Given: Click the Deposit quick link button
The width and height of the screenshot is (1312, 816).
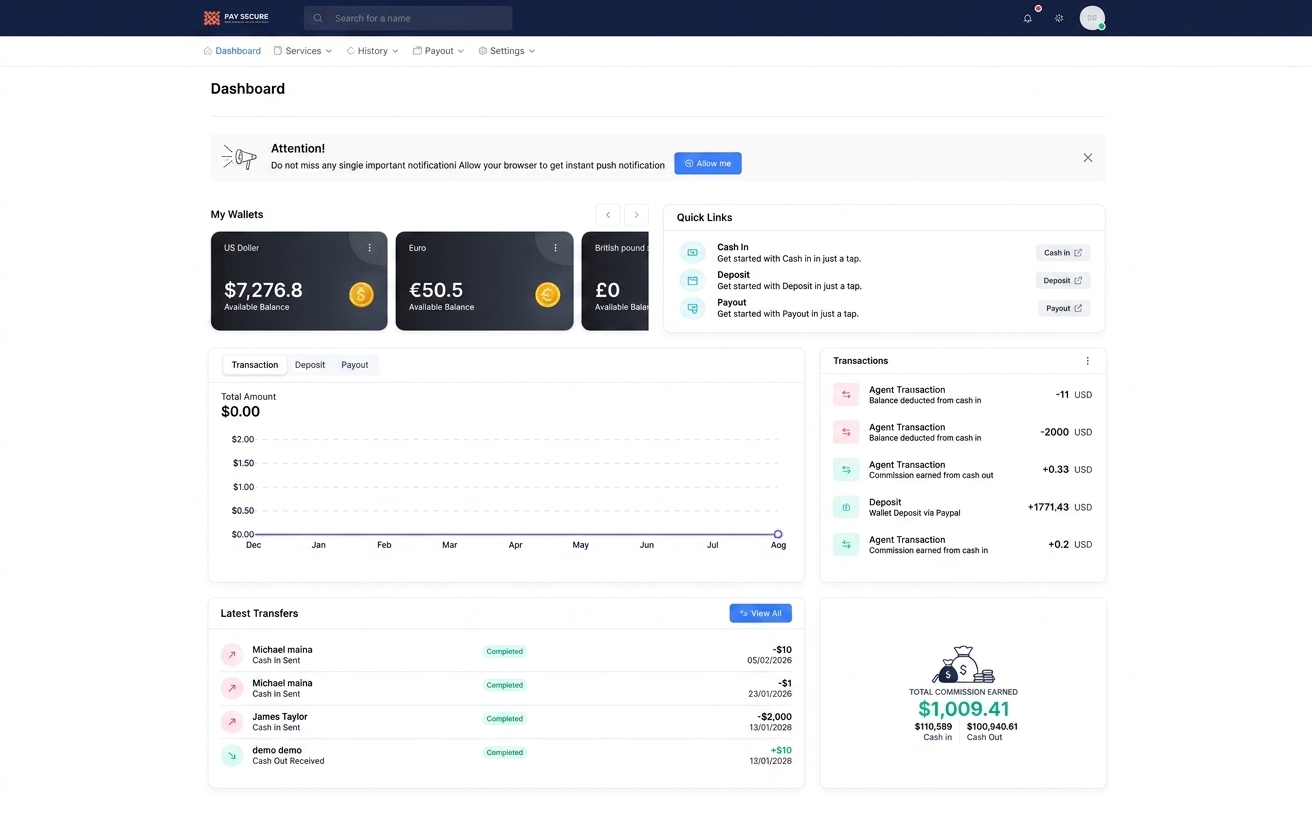Looking at the screenshot, I should point(1063,281).
